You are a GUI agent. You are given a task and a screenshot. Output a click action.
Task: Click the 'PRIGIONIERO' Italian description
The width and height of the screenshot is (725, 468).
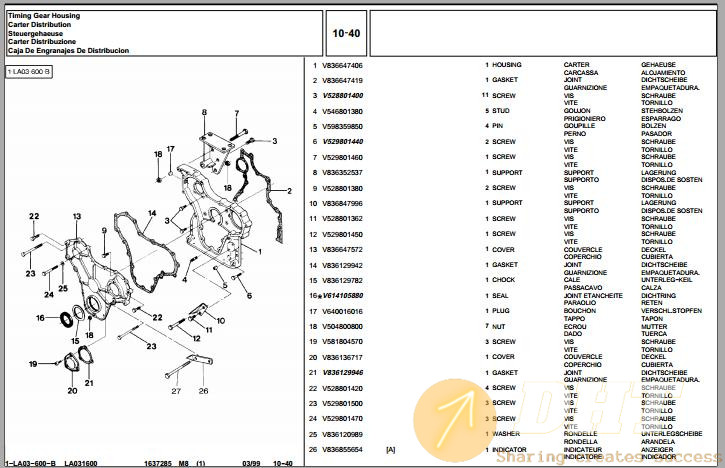pyautogui.click(x=584, y=119)
